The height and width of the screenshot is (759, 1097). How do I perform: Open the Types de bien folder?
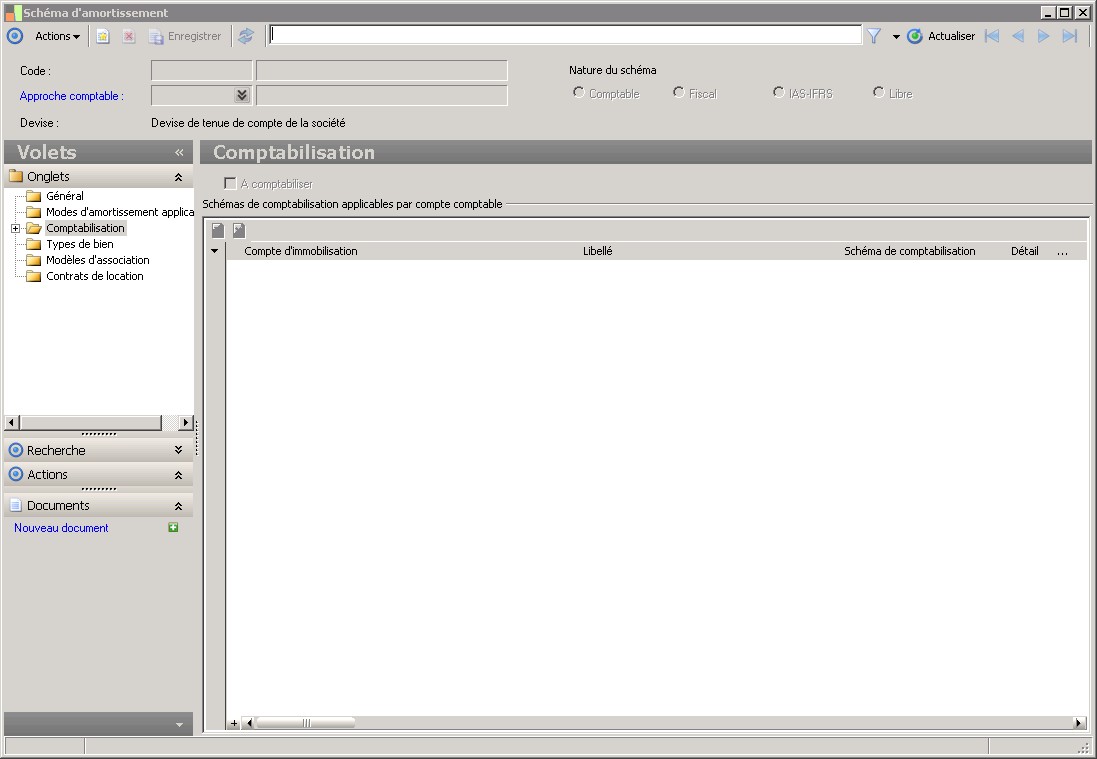(x=80, y=244)
